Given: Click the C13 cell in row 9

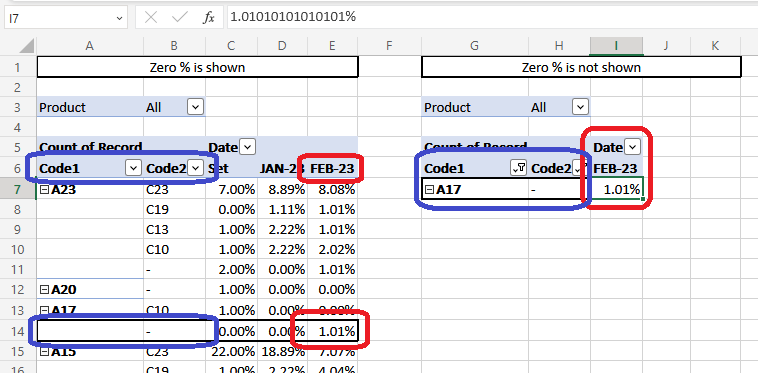Looking at the screenshot, I should pyautogui.click(x=174, y=230).
